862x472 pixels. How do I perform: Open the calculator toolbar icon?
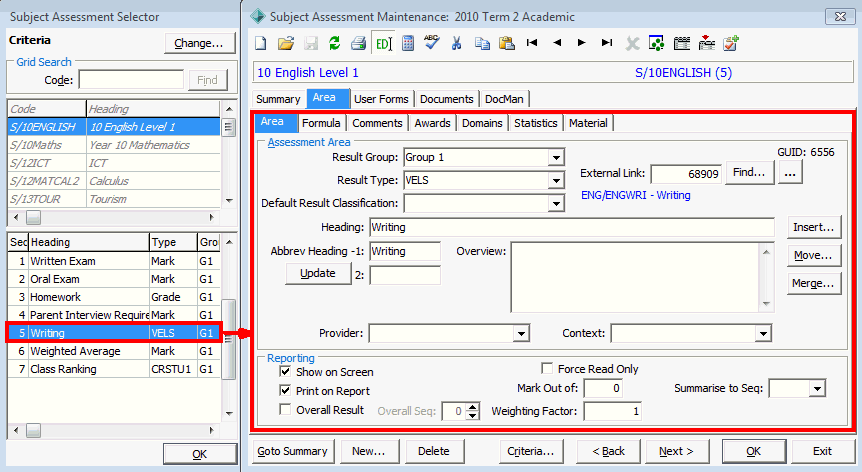click(408, 43)
